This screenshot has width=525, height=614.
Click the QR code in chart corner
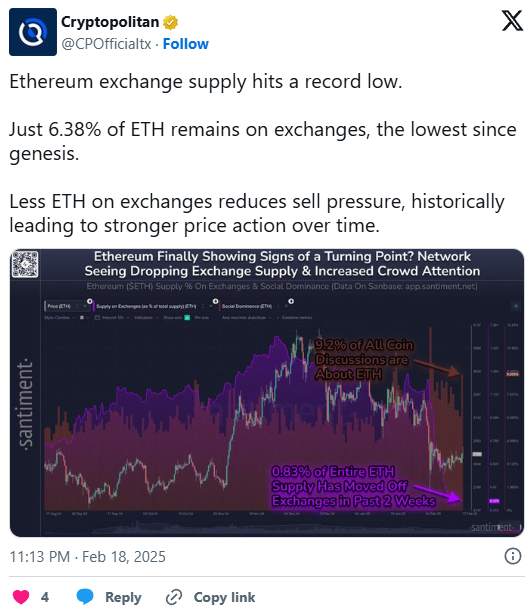click(x=25, y=264)
